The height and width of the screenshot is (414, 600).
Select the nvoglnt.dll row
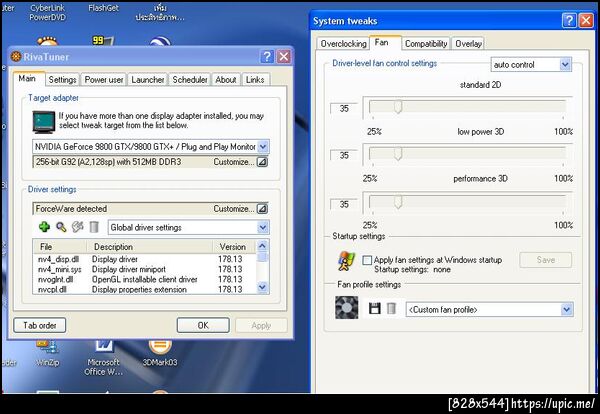[x=145, y=279]
